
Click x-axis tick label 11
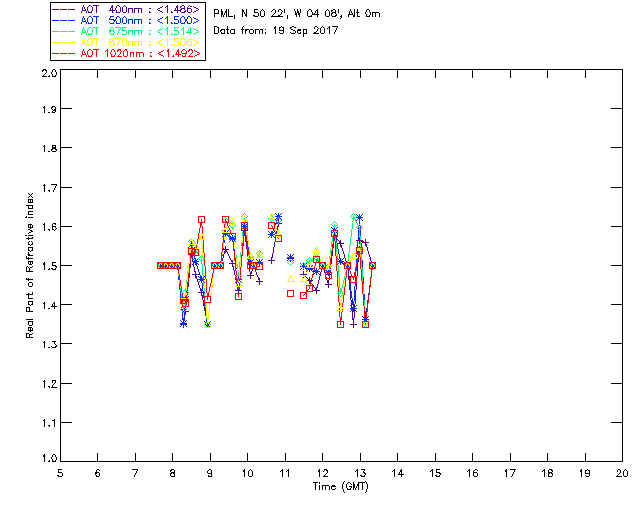[285, 473]
